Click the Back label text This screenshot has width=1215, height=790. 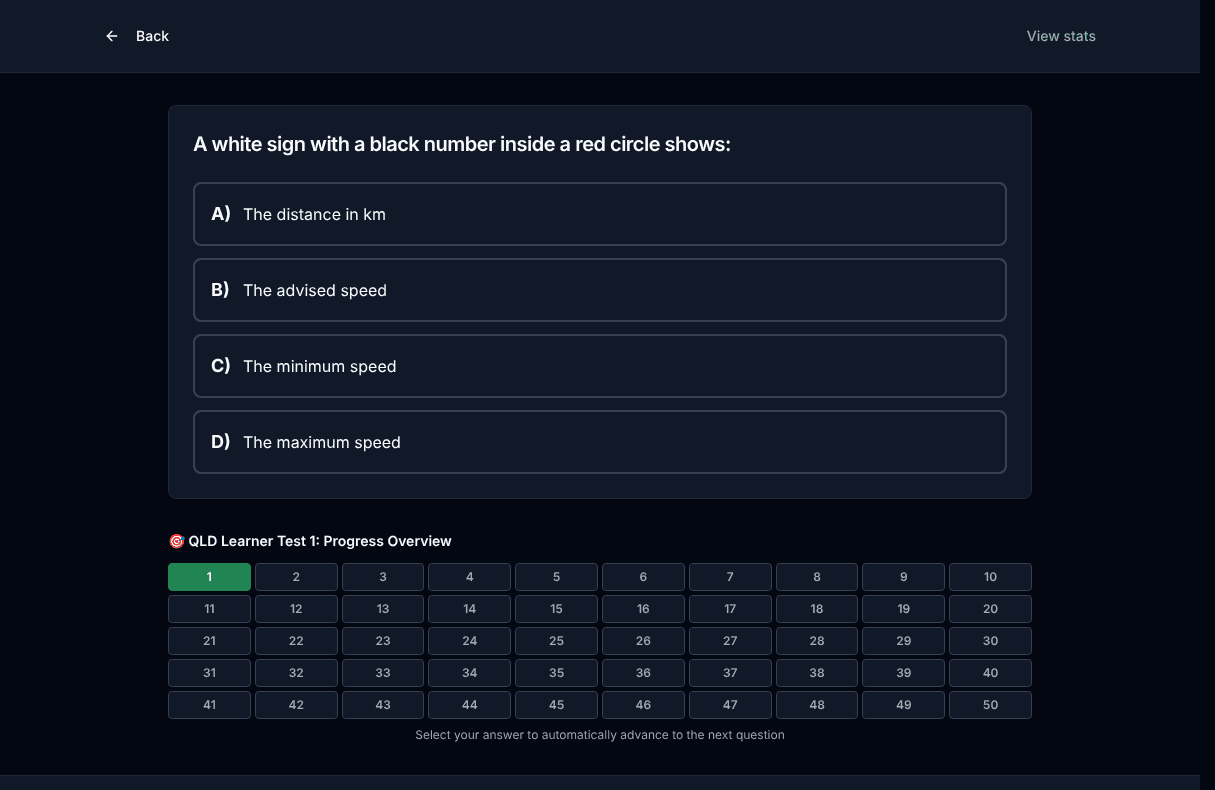point(152,36)
